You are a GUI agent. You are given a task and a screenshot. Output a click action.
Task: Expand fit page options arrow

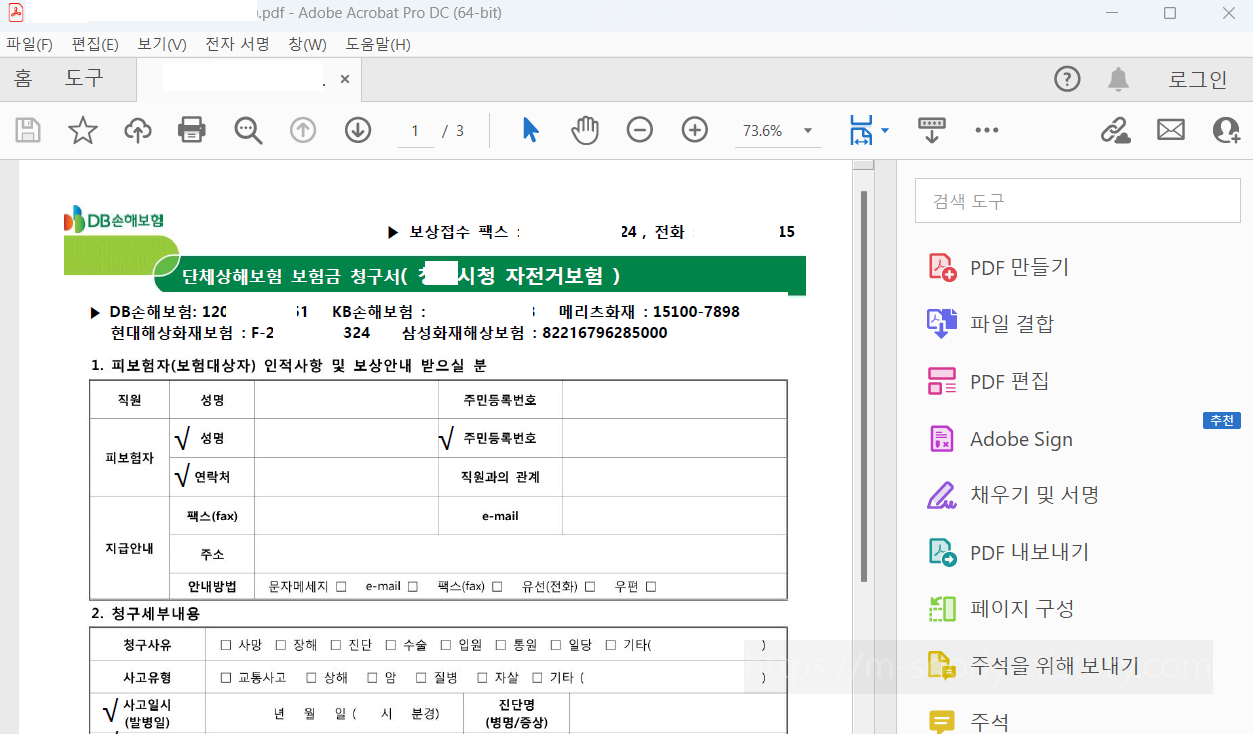884,131
